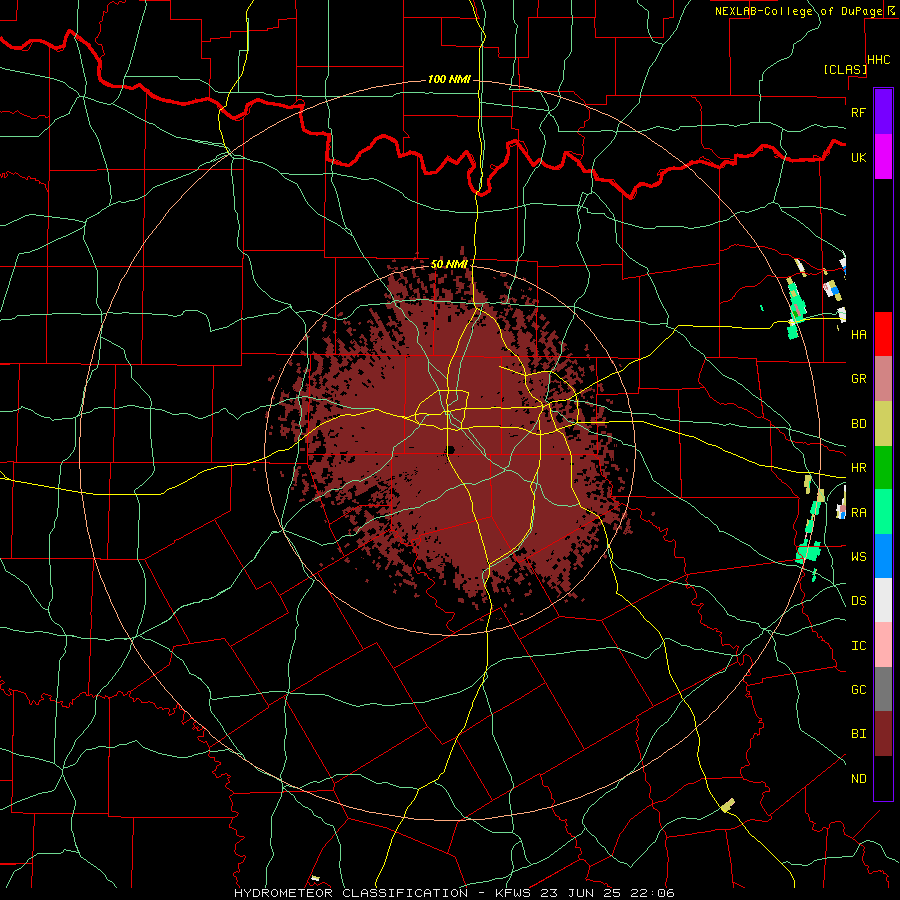The height and width of the screenshot is (900, 900).
Task: Click the "WS" legend label
Action: click(858, 557)
